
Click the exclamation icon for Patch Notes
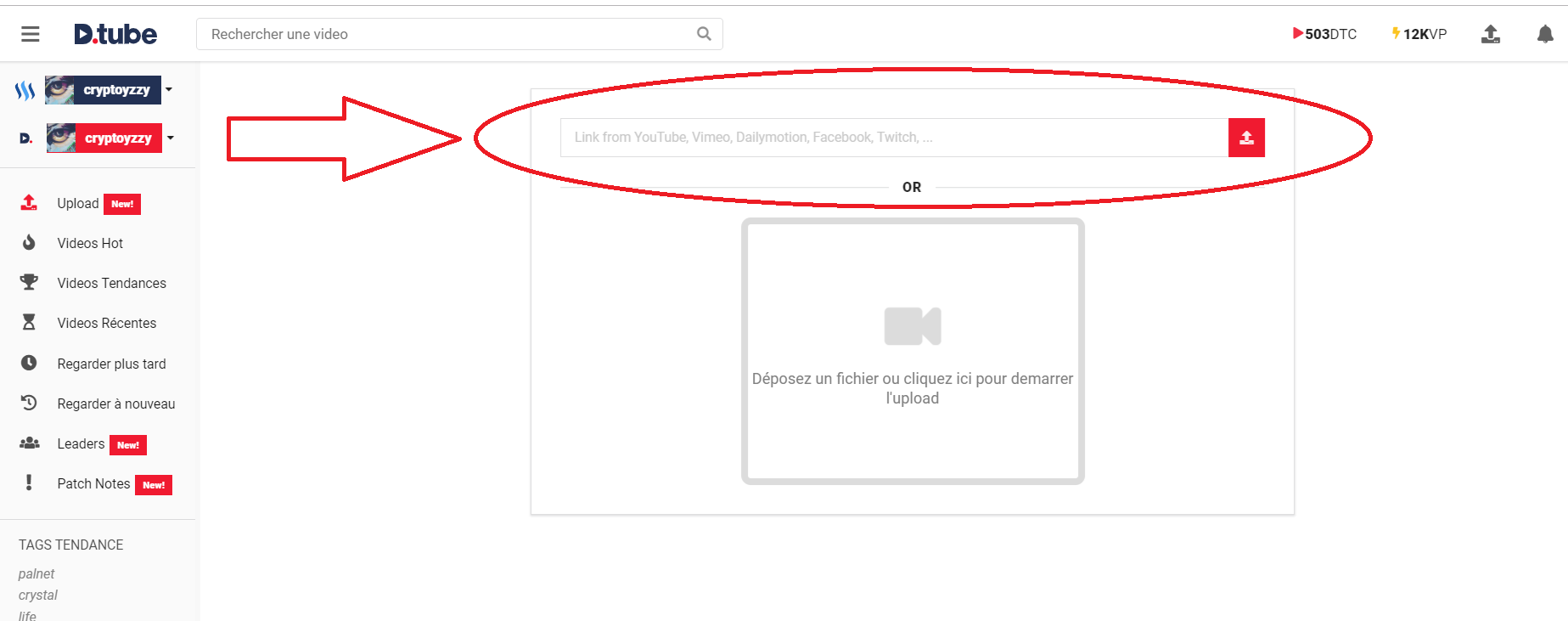tap(29, 483)
